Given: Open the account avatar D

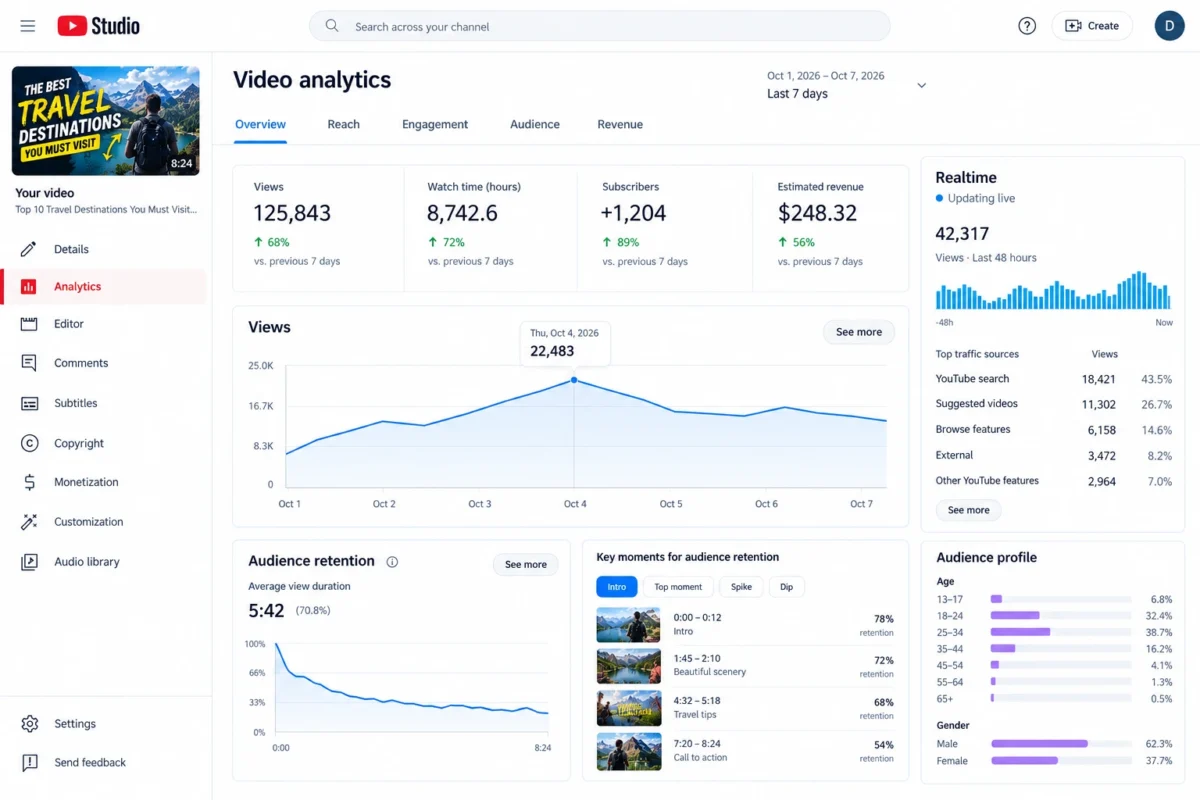Looking at the screenshot, I should (x=1169, y=26).
